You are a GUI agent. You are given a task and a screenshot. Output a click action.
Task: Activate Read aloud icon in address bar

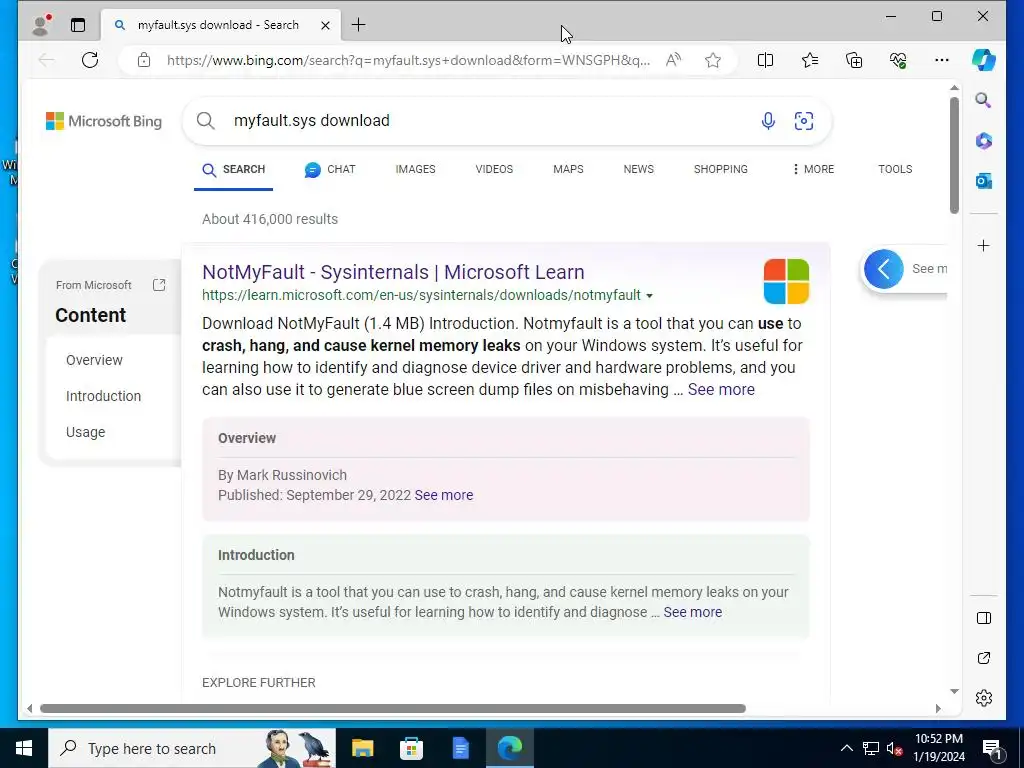click(x=673, y=60)
